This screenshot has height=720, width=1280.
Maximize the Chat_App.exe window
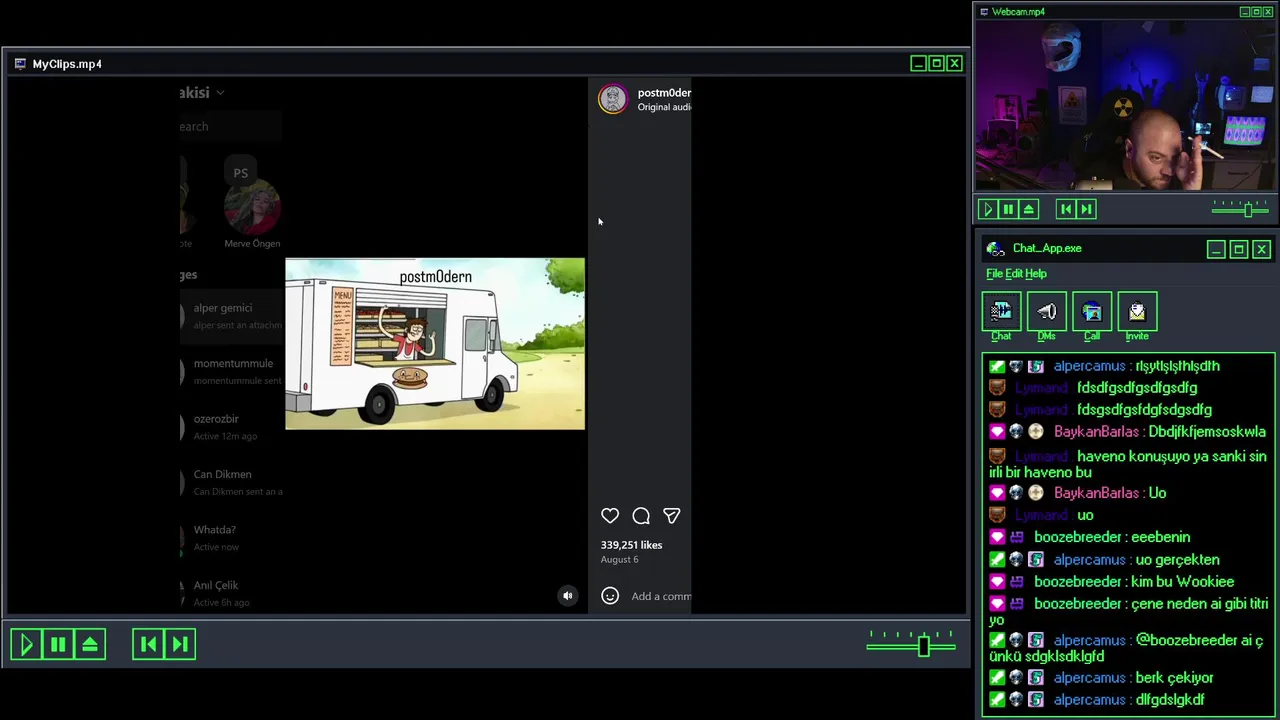click(1239, 249)
